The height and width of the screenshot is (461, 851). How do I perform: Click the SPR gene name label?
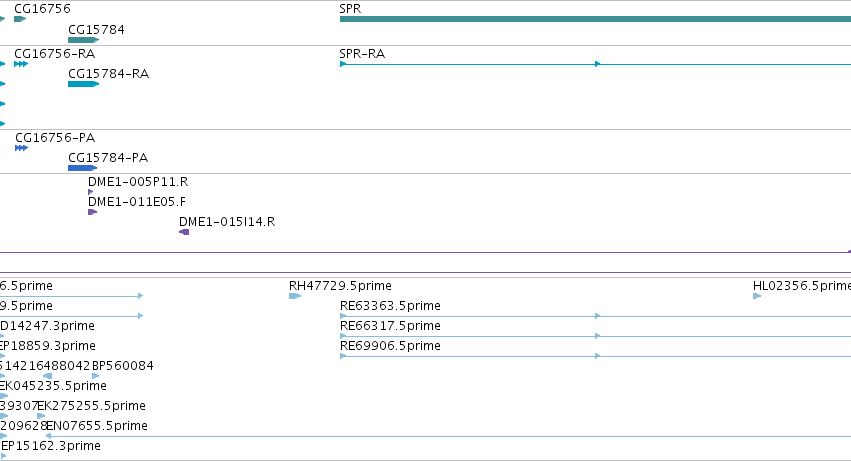350,9
